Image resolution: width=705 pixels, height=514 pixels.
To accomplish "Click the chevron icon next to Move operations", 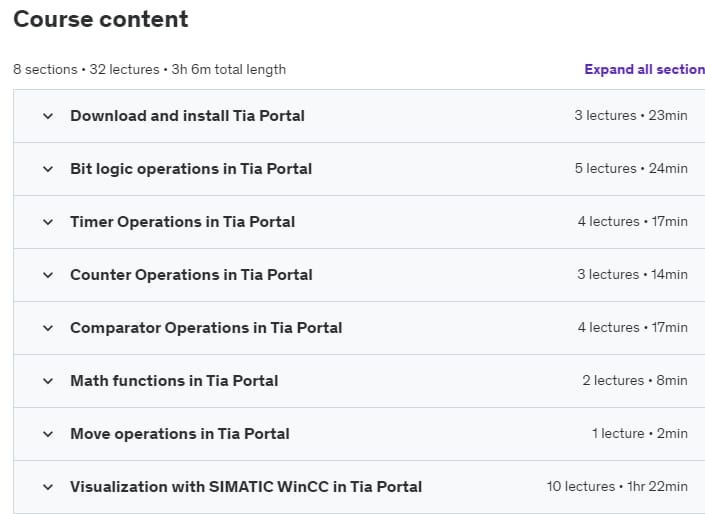I will (x=47, y=434).
